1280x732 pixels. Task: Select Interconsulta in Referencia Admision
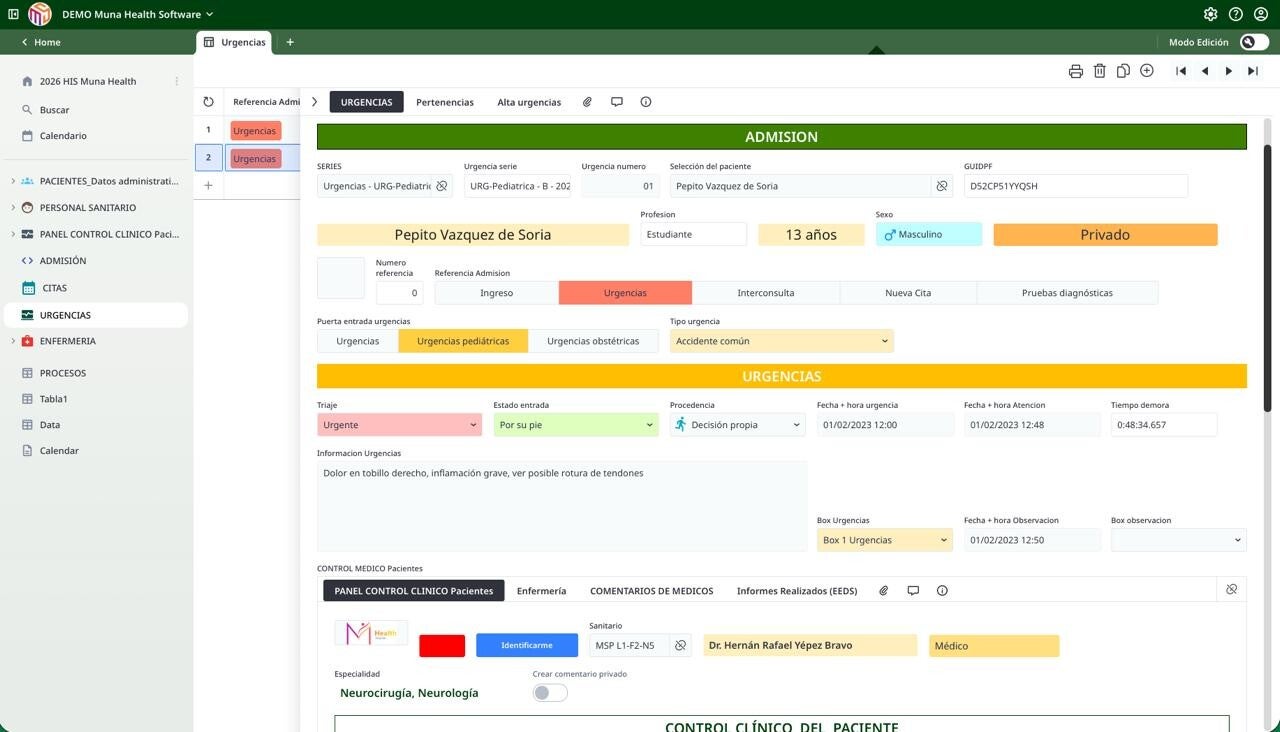pyautogui.click(x=766, y=293)
